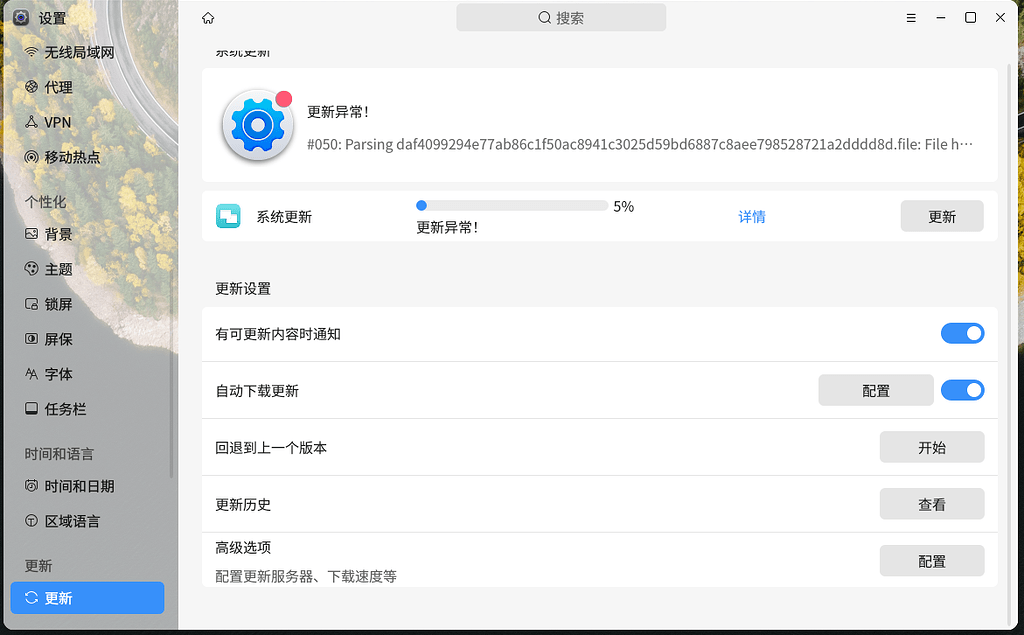The width and height of the screenshot is (1024, 635).
Task: Click the 区域语言 region icon
Action: coord(31,521)
